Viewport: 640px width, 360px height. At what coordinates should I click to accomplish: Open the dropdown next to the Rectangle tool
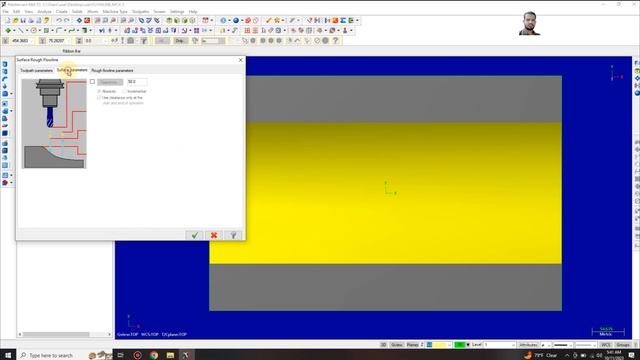point(52,31)
